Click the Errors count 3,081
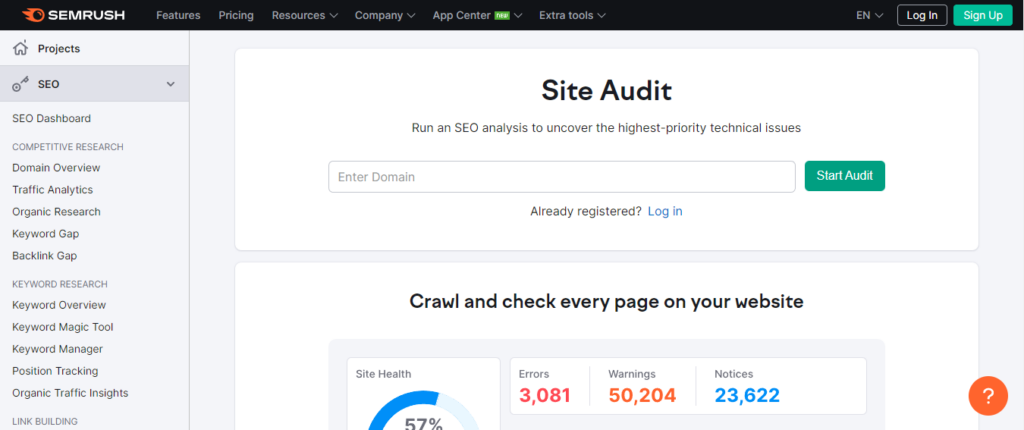 coord(545,395)
